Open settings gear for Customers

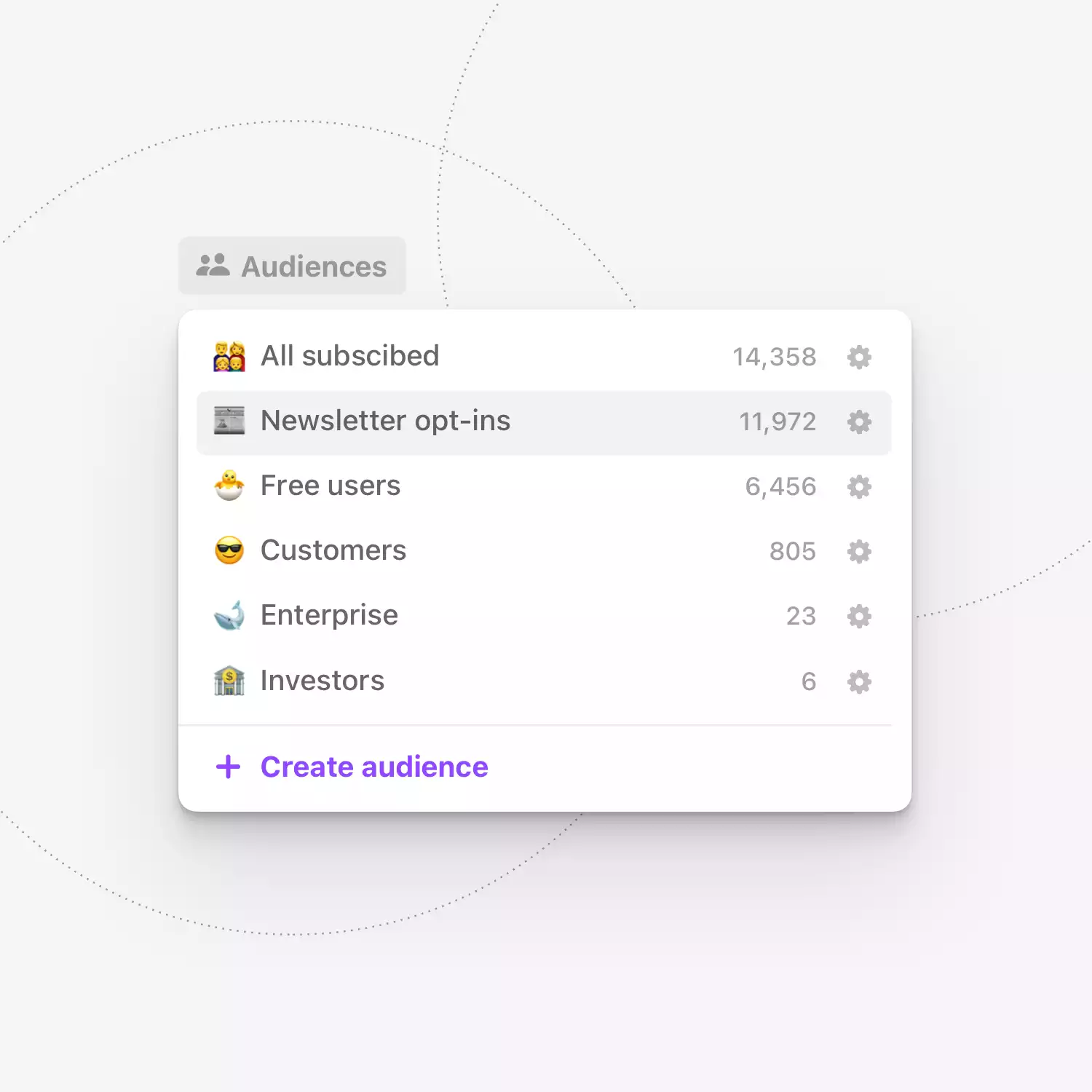[859, 551]
